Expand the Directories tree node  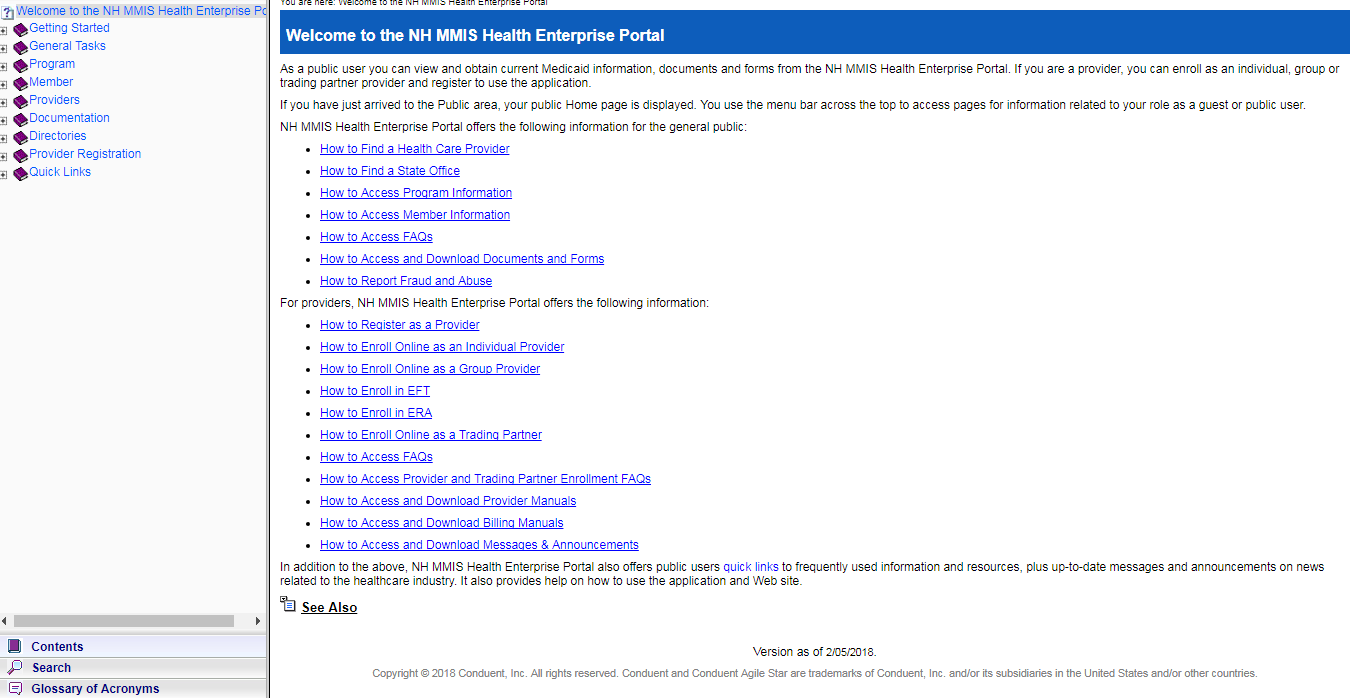coord(4,139)
